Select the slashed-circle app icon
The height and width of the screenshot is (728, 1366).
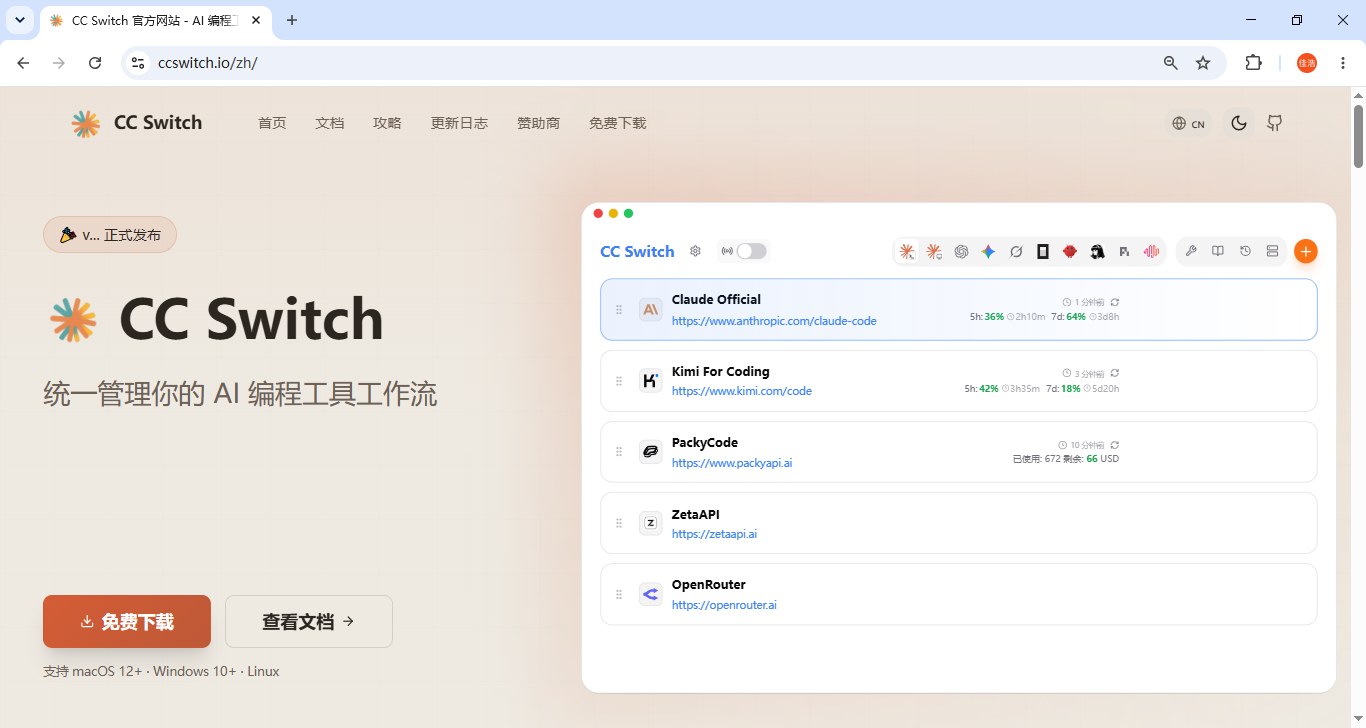(x=1016, y=252)
